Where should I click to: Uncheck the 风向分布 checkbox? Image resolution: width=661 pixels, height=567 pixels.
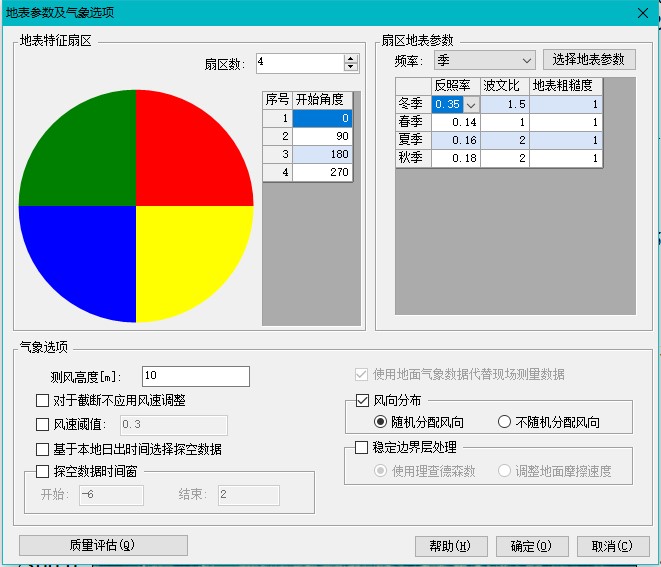coord(363,401)
